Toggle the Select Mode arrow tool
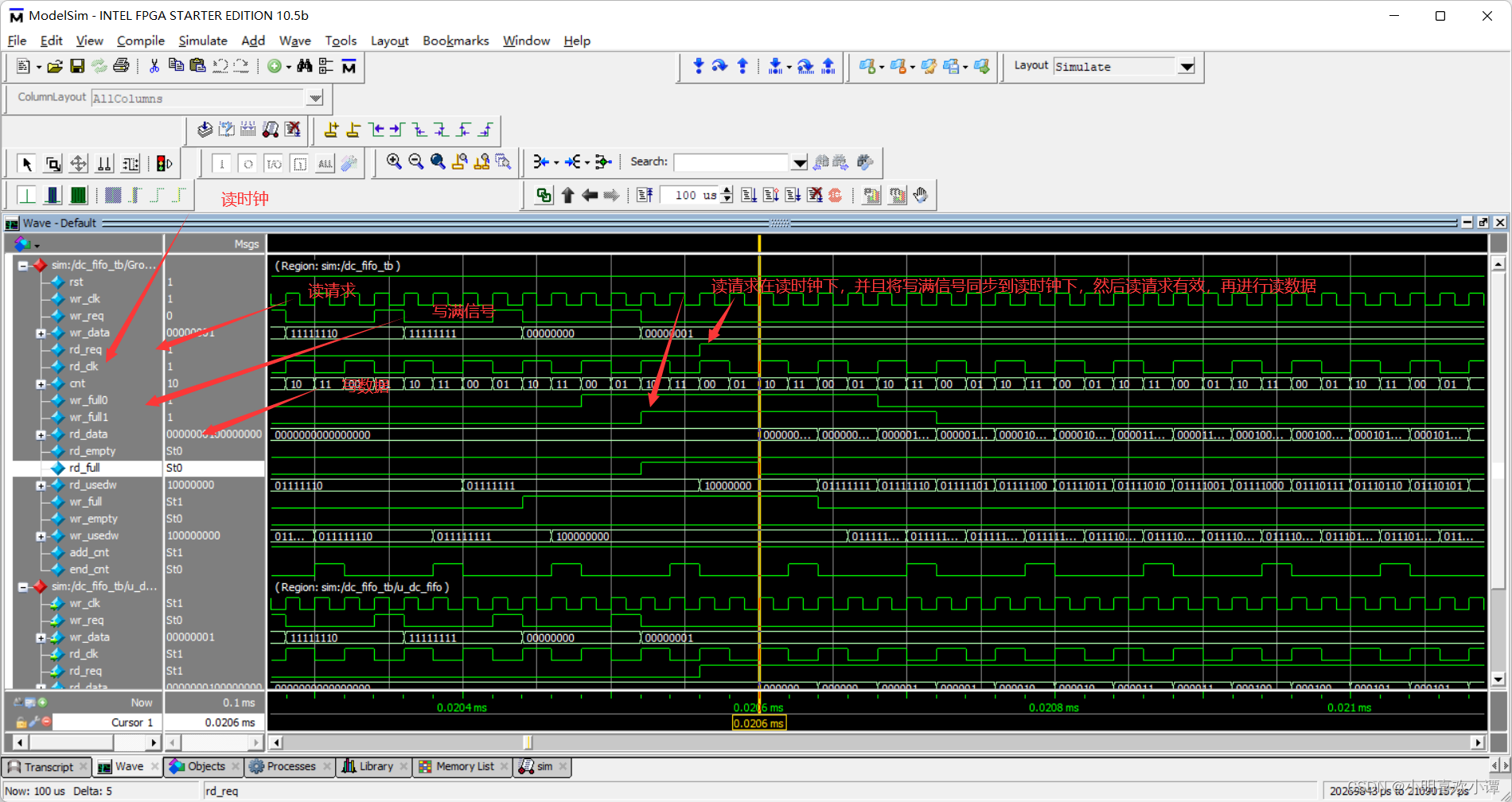This screenshot has width=1512, height=802. 26,162
